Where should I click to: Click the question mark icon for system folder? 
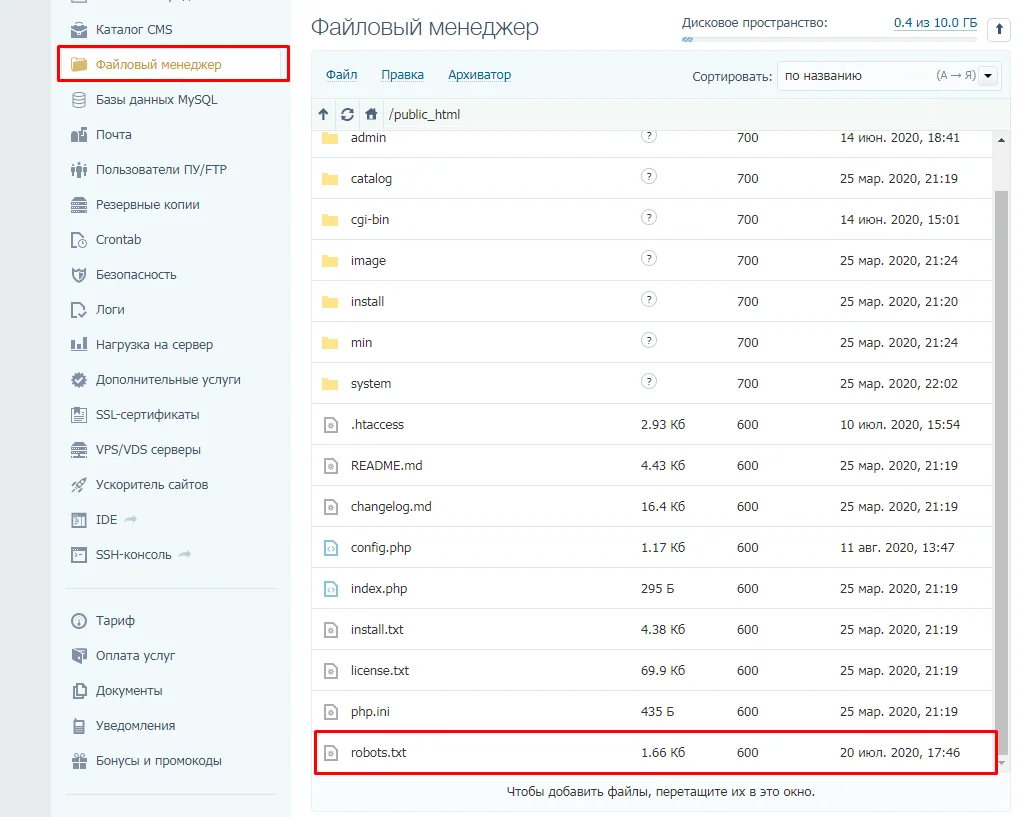tap(648, 381)
